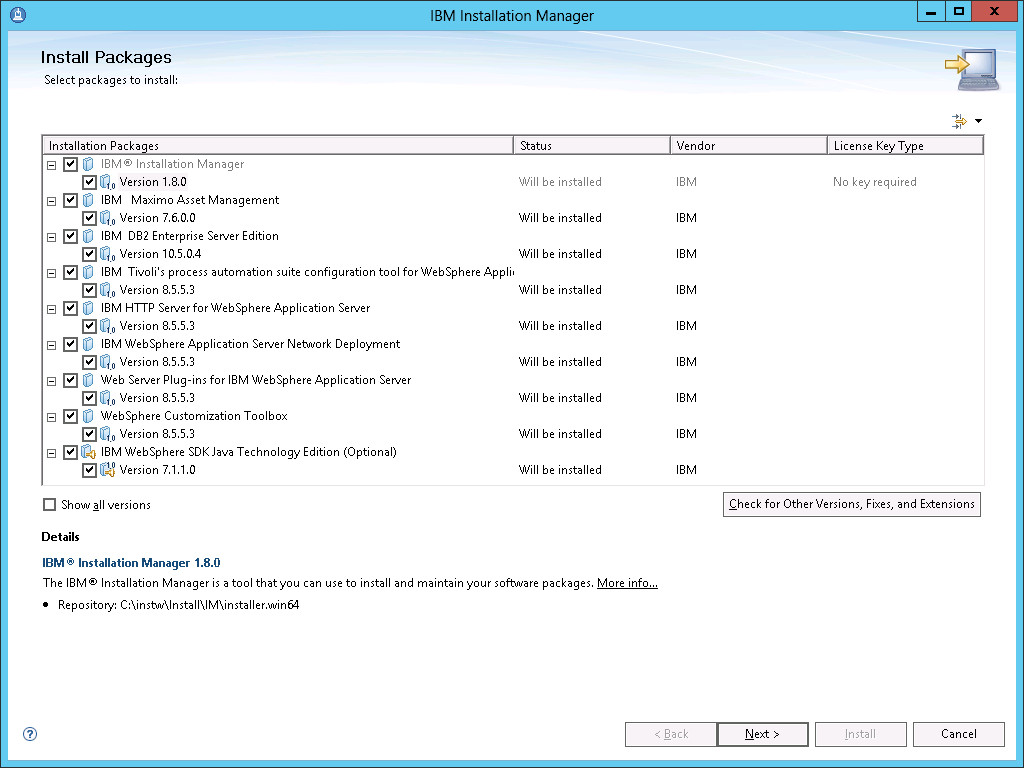Uncheck the Maximo Asset Management checkbox
Image resolution: width=1024 pixels, height=768 pixels.
[71, 200]
